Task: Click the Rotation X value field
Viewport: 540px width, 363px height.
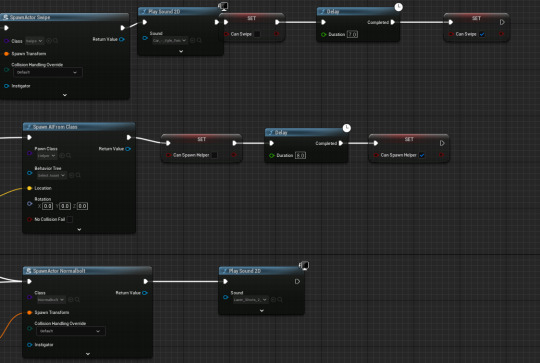Action: [x=48, y=206]
